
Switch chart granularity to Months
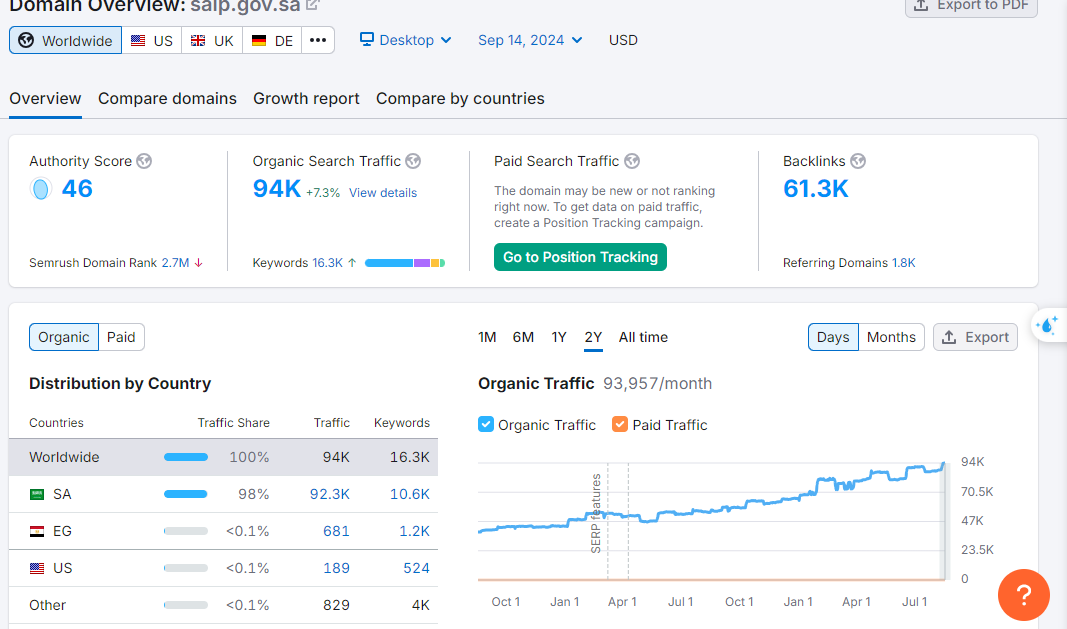click(x=890, y=337)
